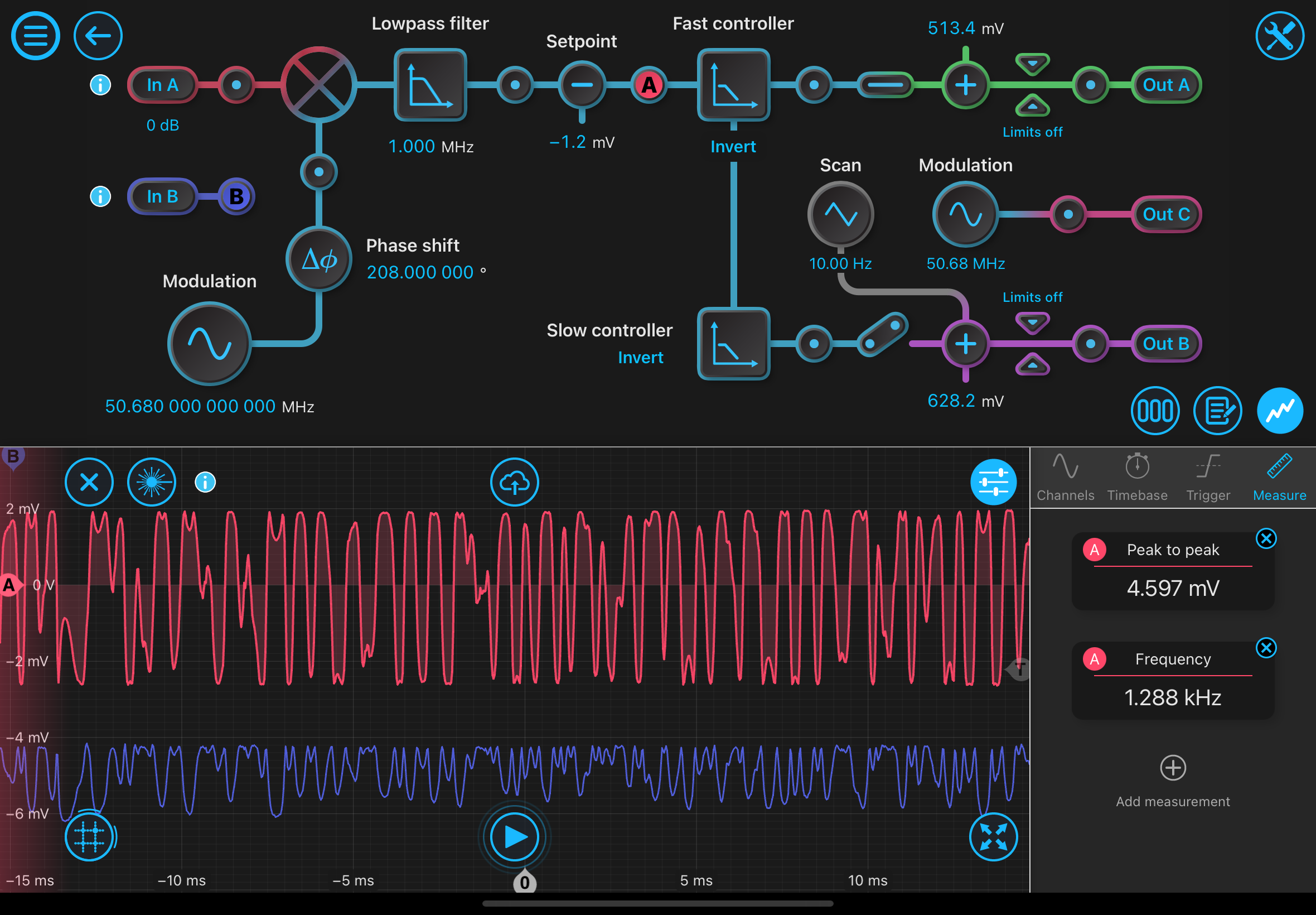Open the Out B summing junction

click(965, 344)
